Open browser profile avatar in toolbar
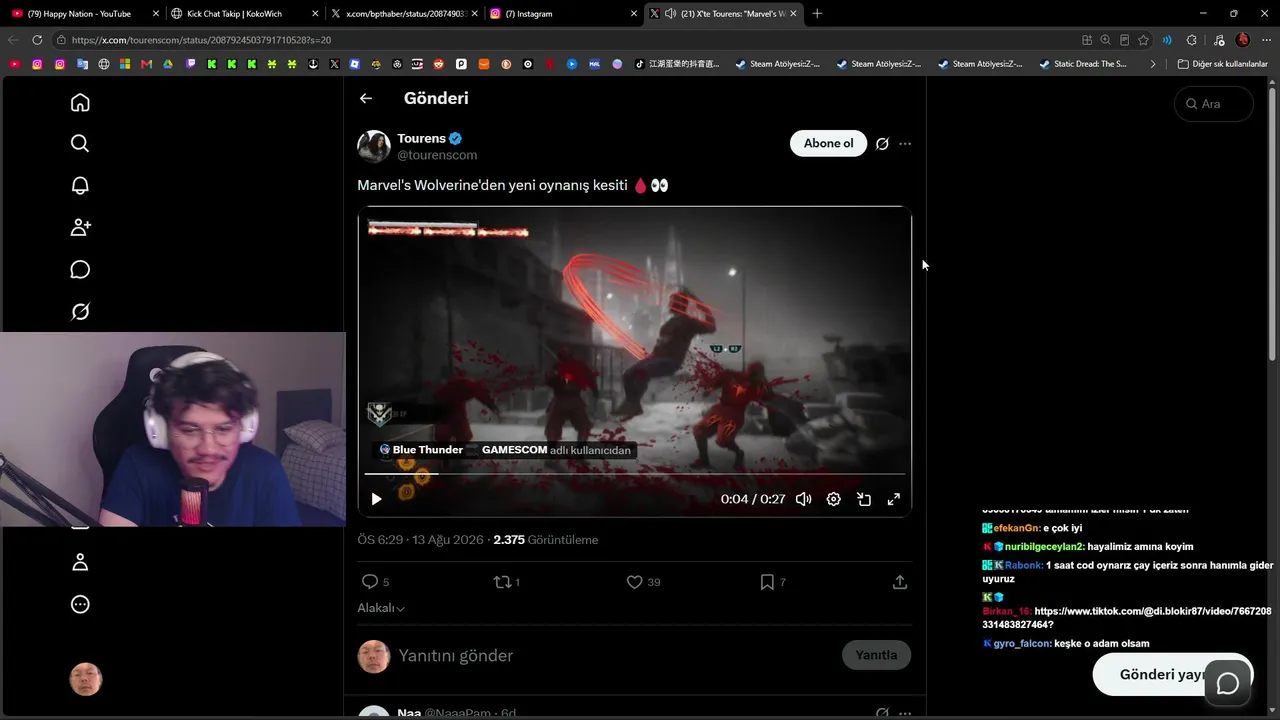The image size is (1280, 720). (1243, 40)
